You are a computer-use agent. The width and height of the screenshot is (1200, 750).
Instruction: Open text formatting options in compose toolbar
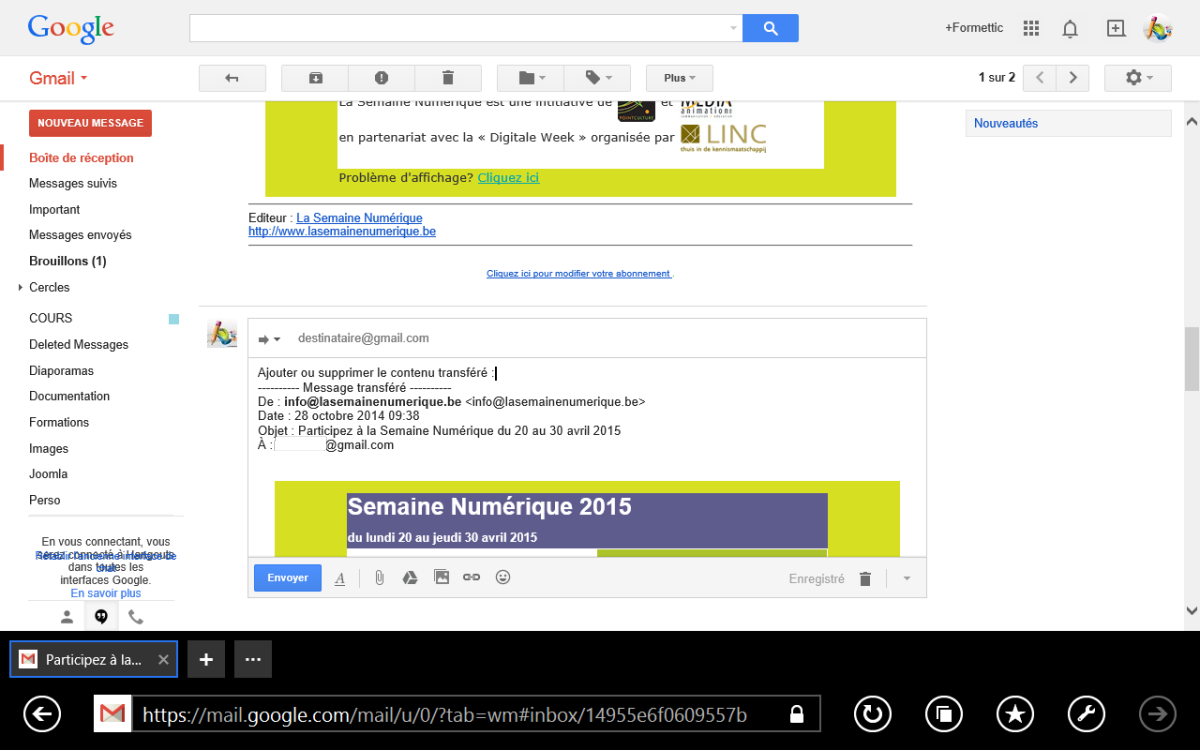(x=340, y=578)
